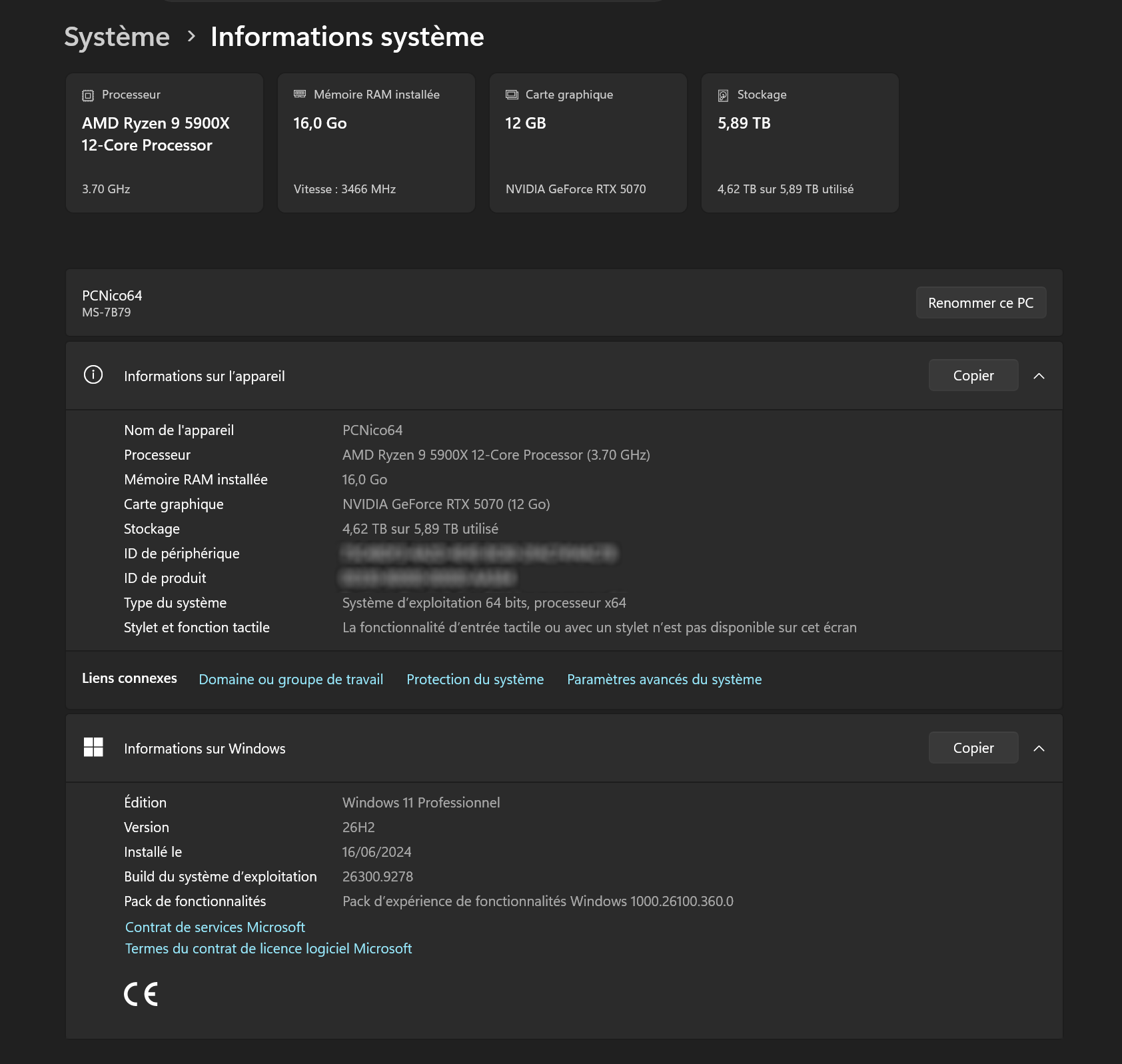Select the 'Installé le' label
This screenshot has width=1122, height=1064.
153,851
